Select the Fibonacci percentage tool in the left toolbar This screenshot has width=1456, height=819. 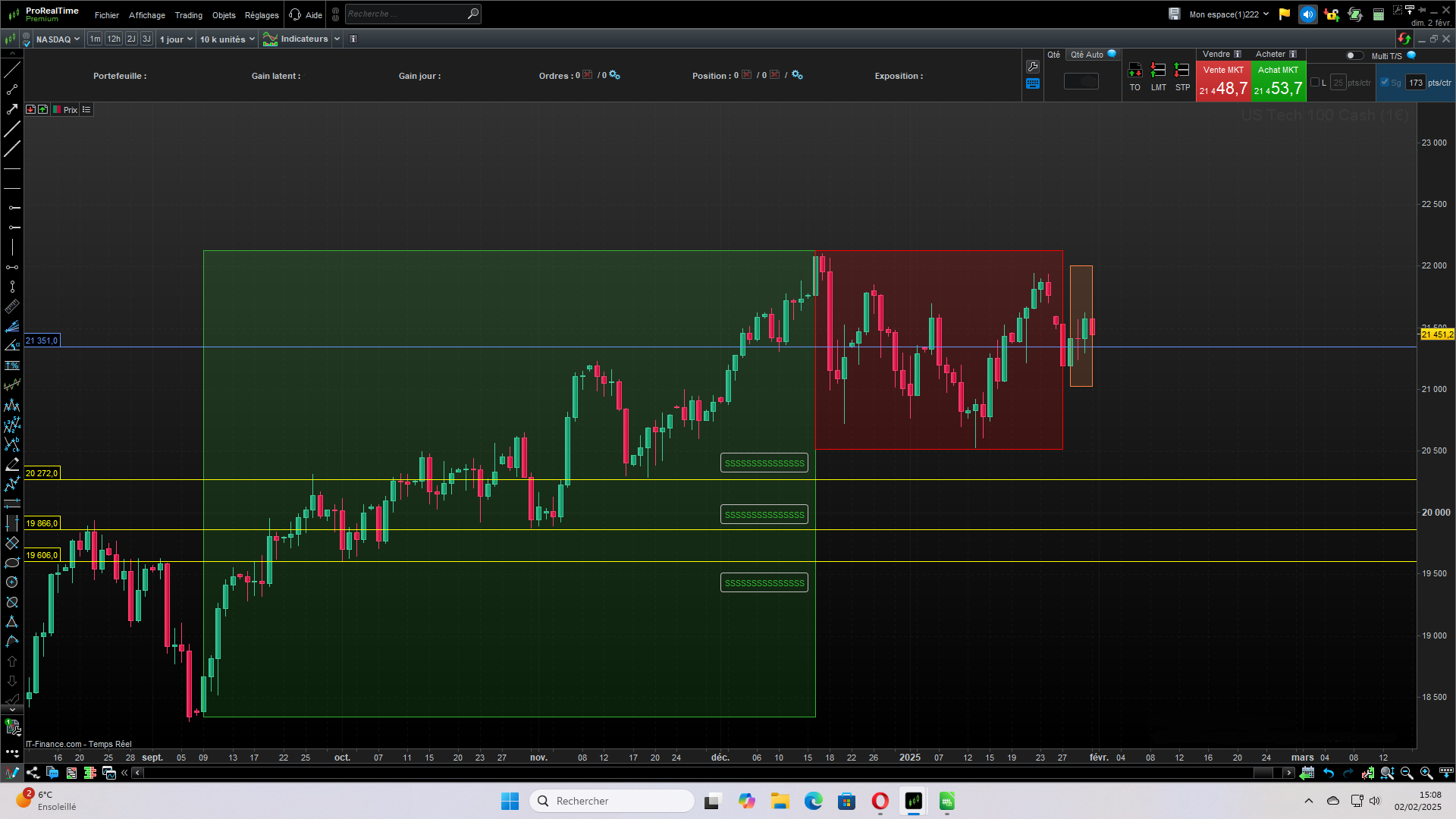tap(12, 366)
